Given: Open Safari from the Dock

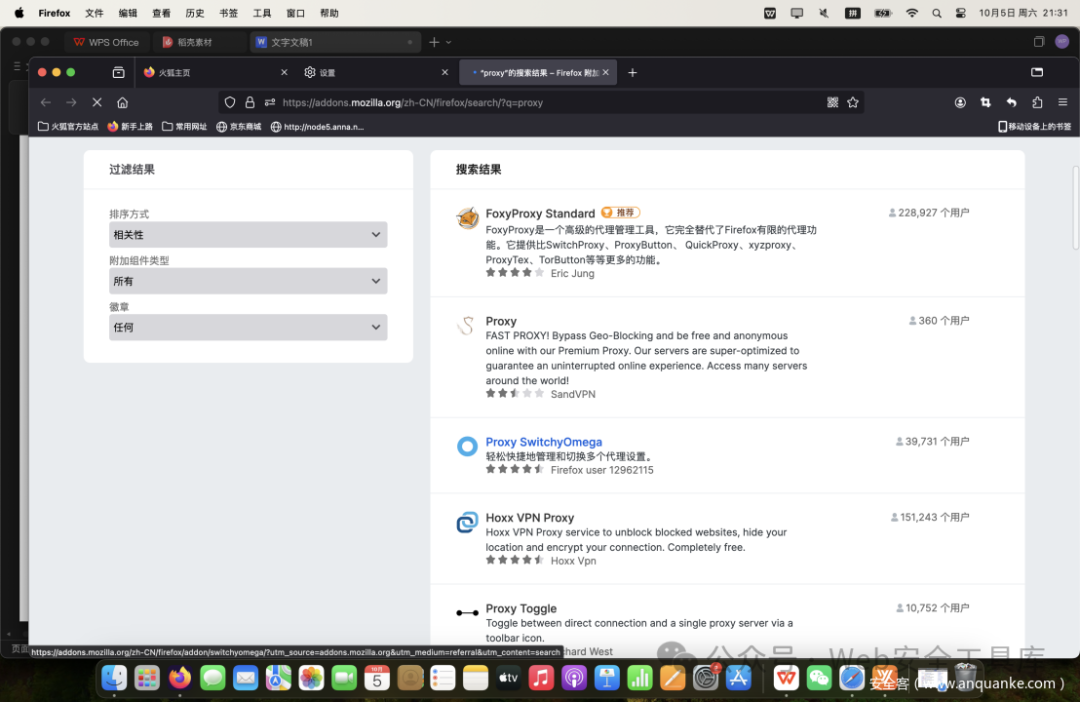Looking at the screenshot, I should [x=852, y=678].
